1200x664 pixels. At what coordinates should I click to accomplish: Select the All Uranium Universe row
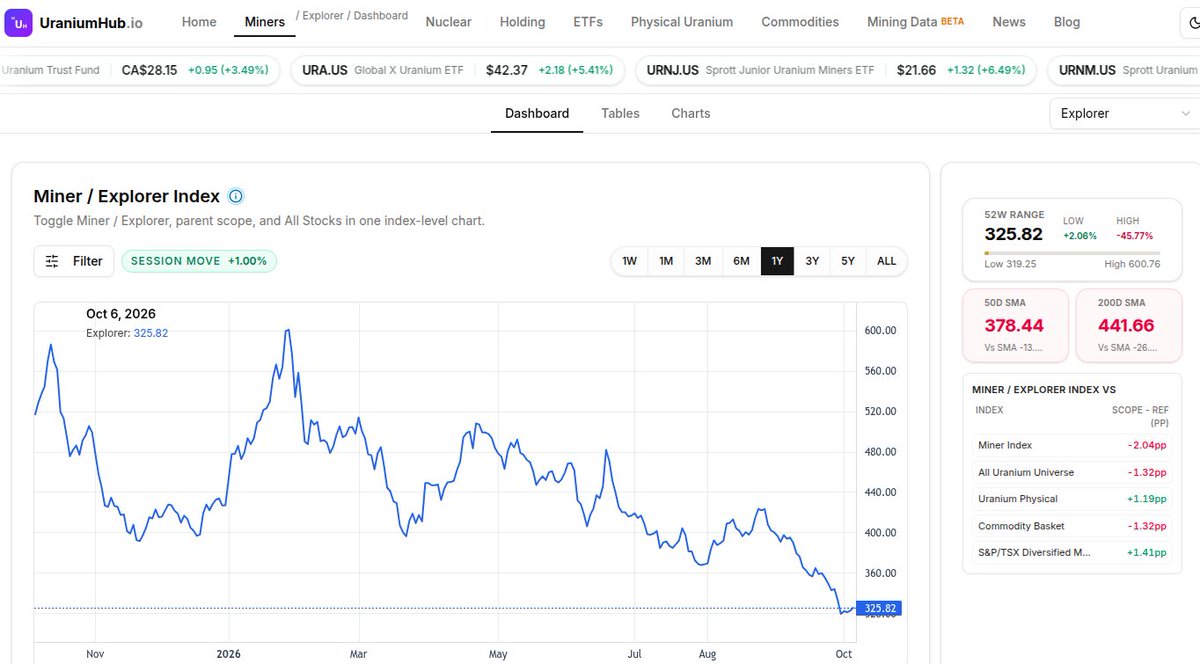[1072, 472]
